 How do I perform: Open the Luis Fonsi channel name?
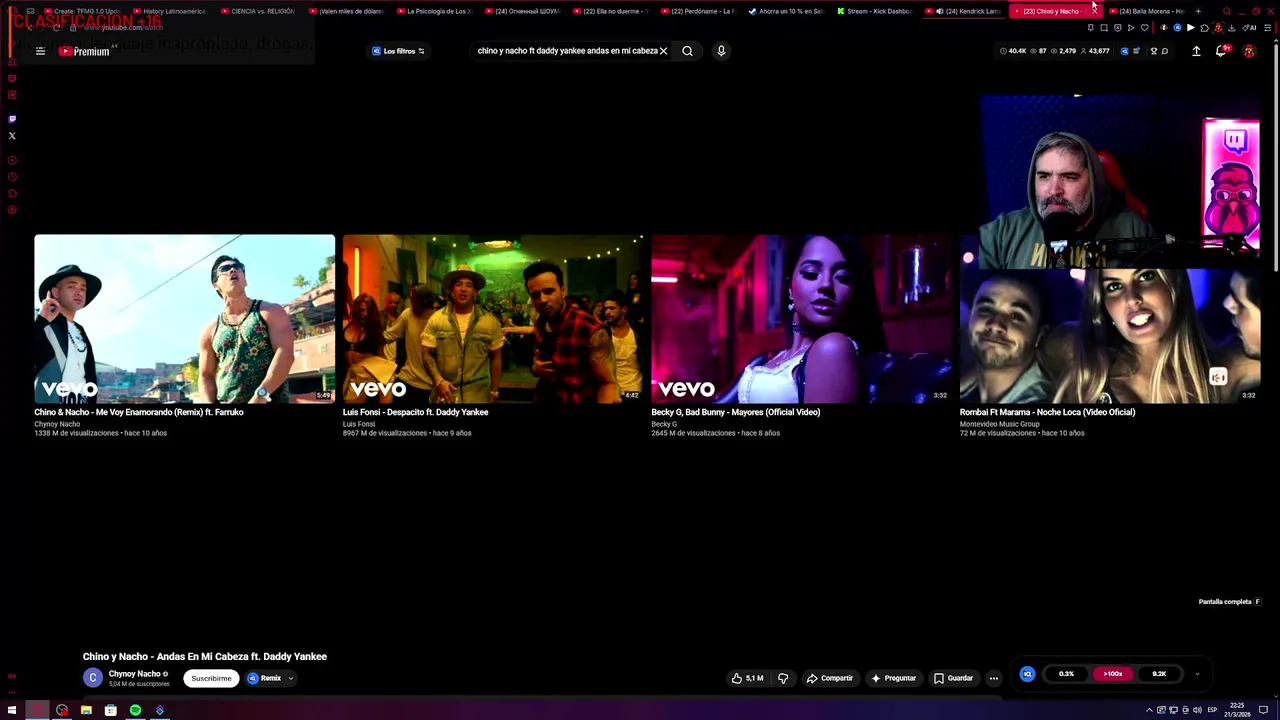click(359, 424)
